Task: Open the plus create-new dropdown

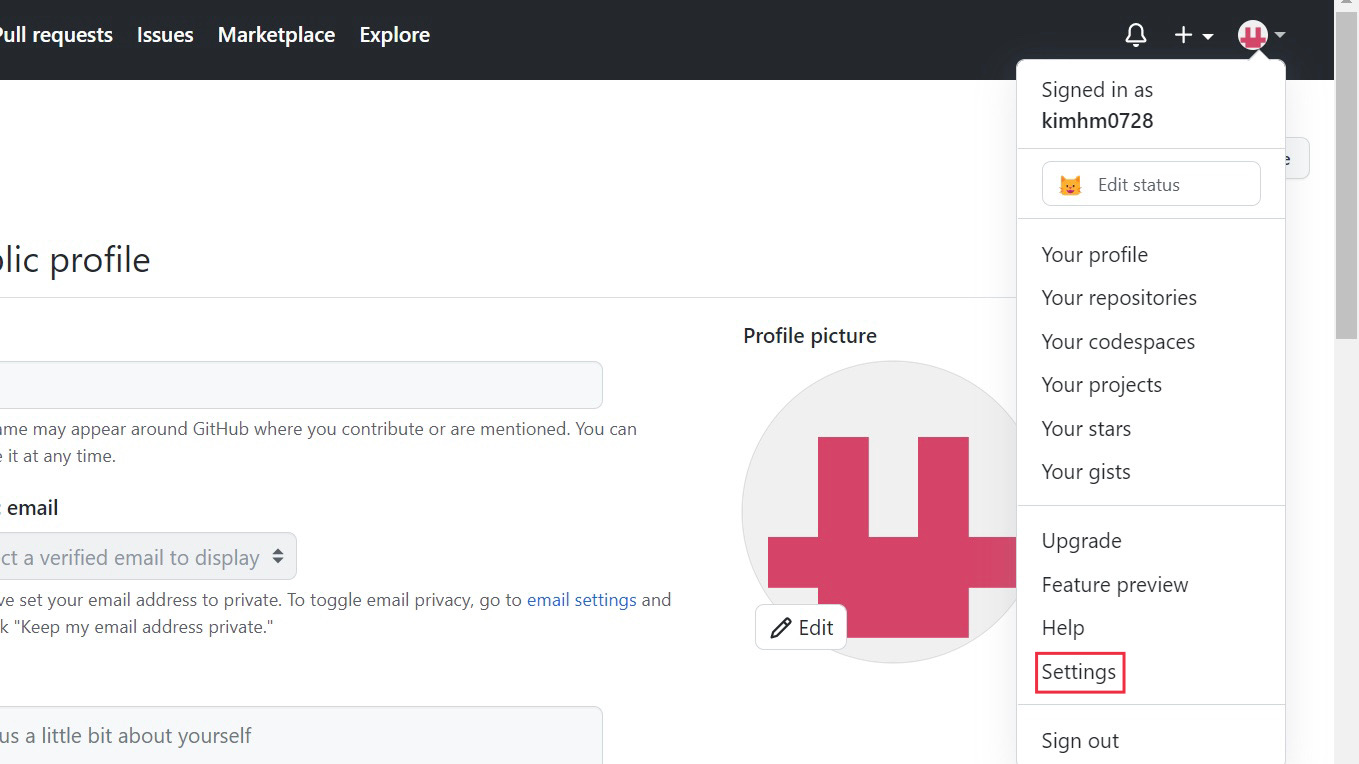Action: coord(1193,35)
